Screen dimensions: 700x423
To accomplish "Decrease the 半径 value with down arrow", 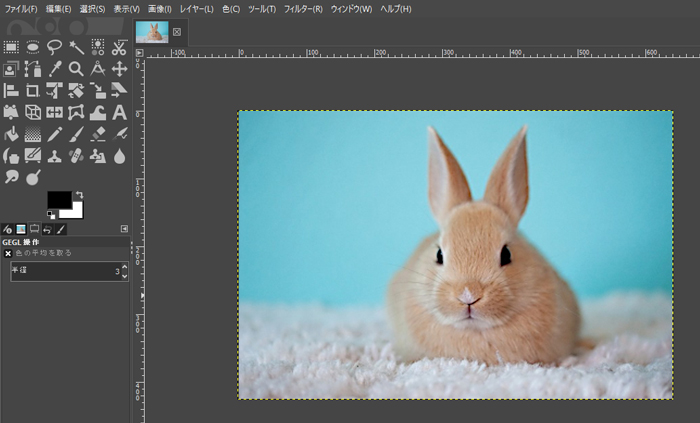I will tap(124, 276).
